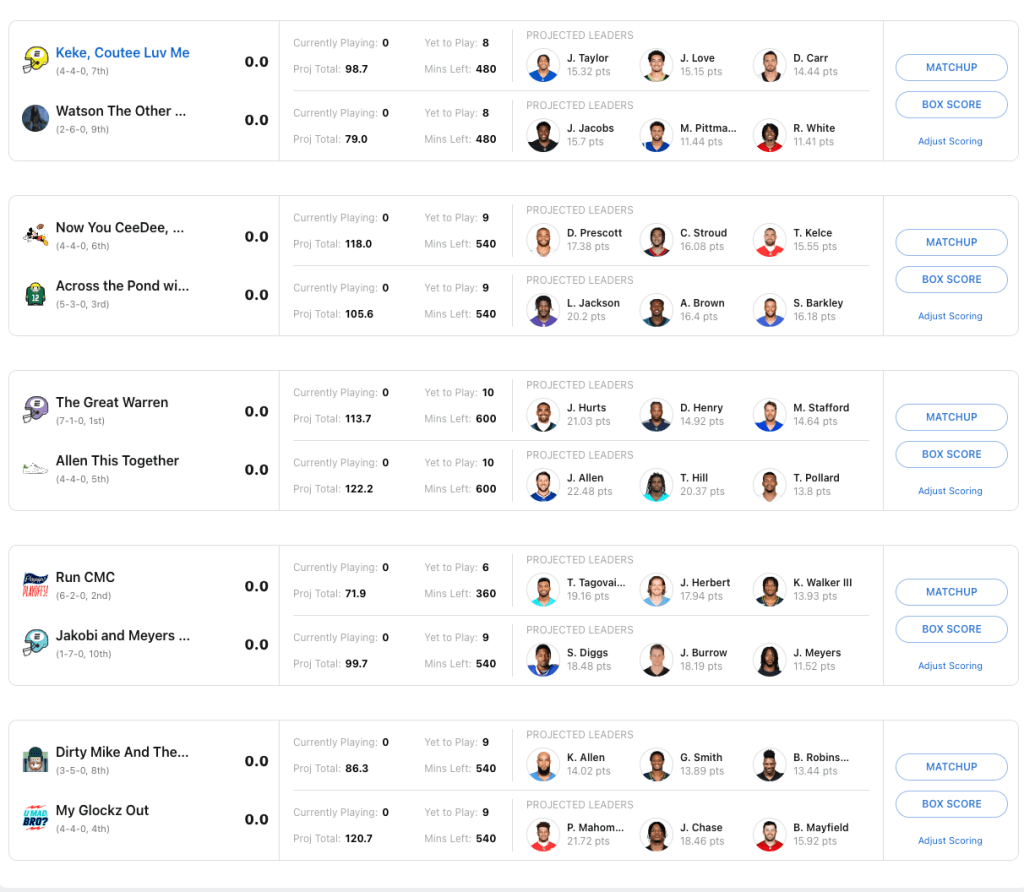Viewport: 1024px width, 892px height.
Task: Open Matchup for Keke, Coutee Luv Me game
Action: [951, 67]
